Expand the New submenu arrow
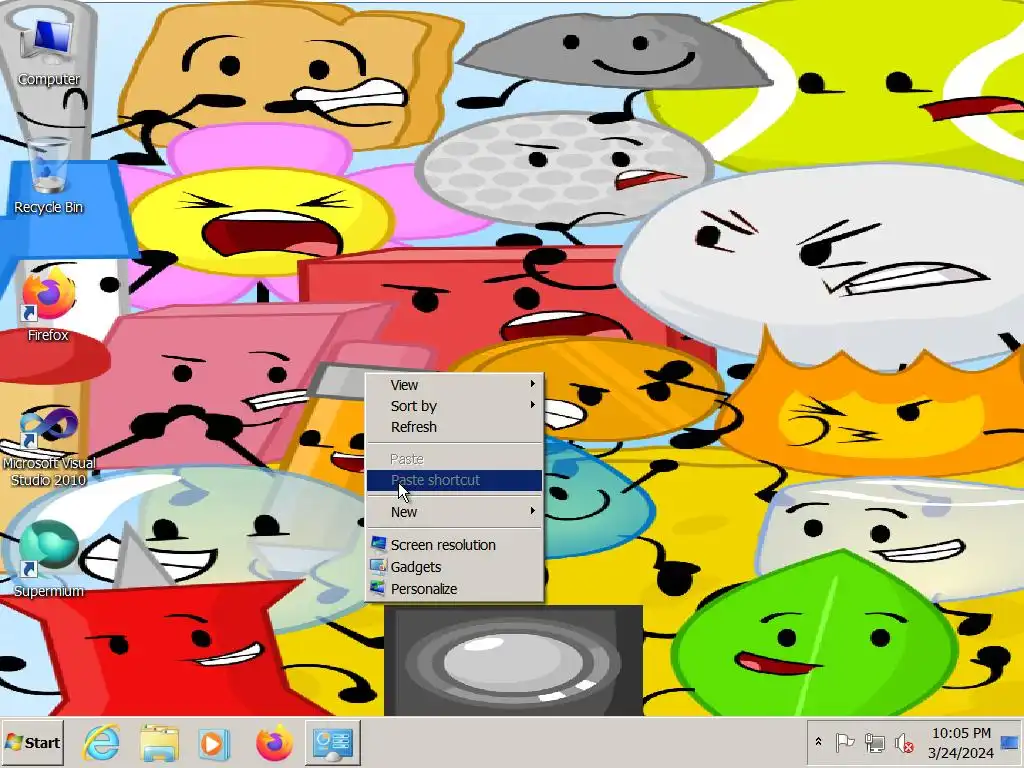 pos(533,511)
